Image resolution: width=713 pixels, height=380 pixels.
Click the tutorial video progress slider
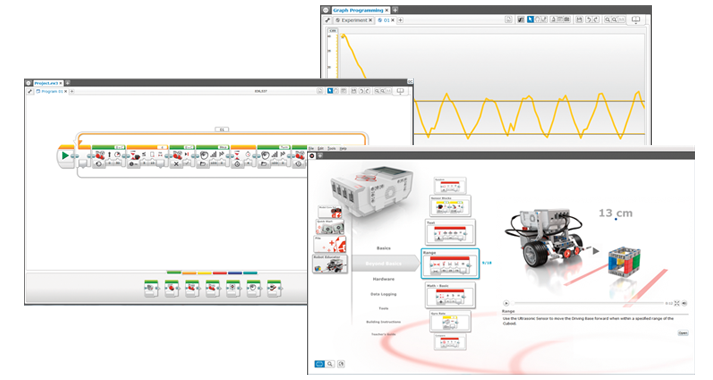pos(588,303)
